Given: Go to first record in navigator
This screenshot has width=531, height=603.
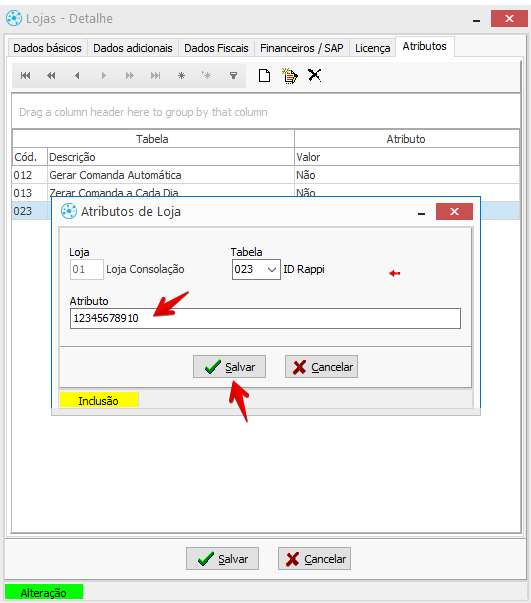Looking at the screenshot, I should pyautogui.click(x=25, y=76).
